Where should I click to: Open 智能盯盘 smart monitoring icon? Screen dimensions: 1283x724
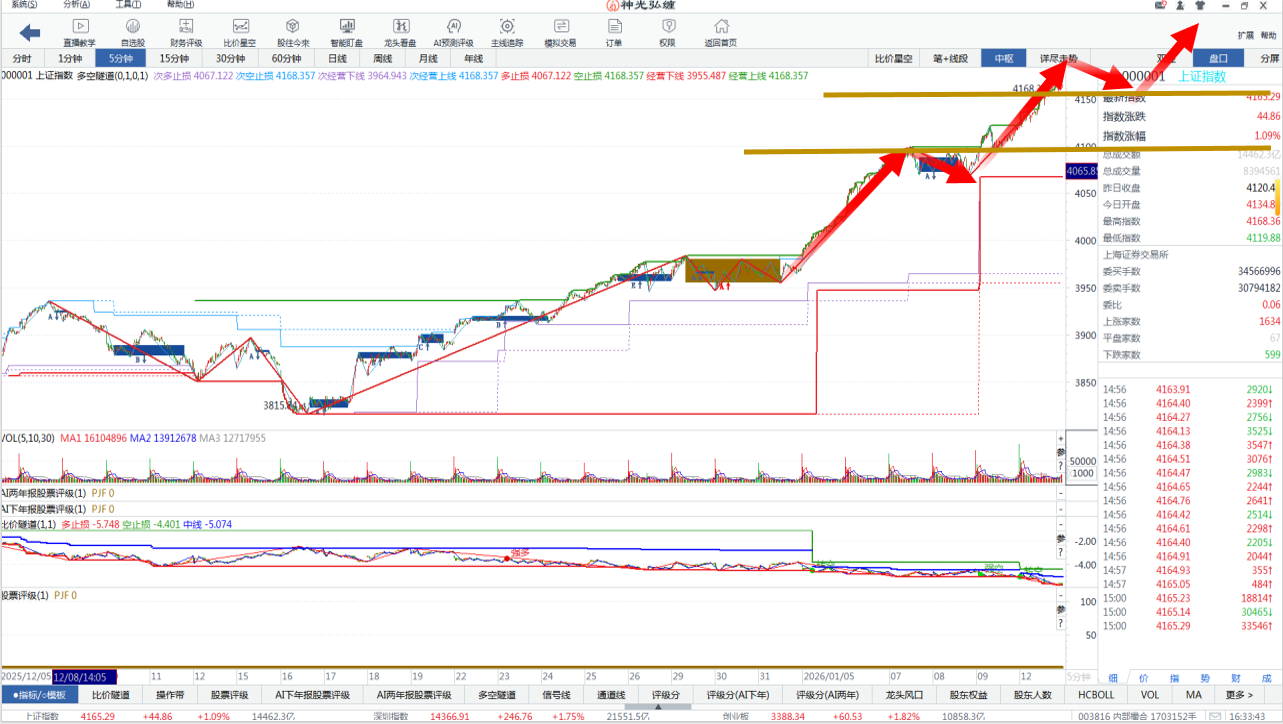coord(346,32)
